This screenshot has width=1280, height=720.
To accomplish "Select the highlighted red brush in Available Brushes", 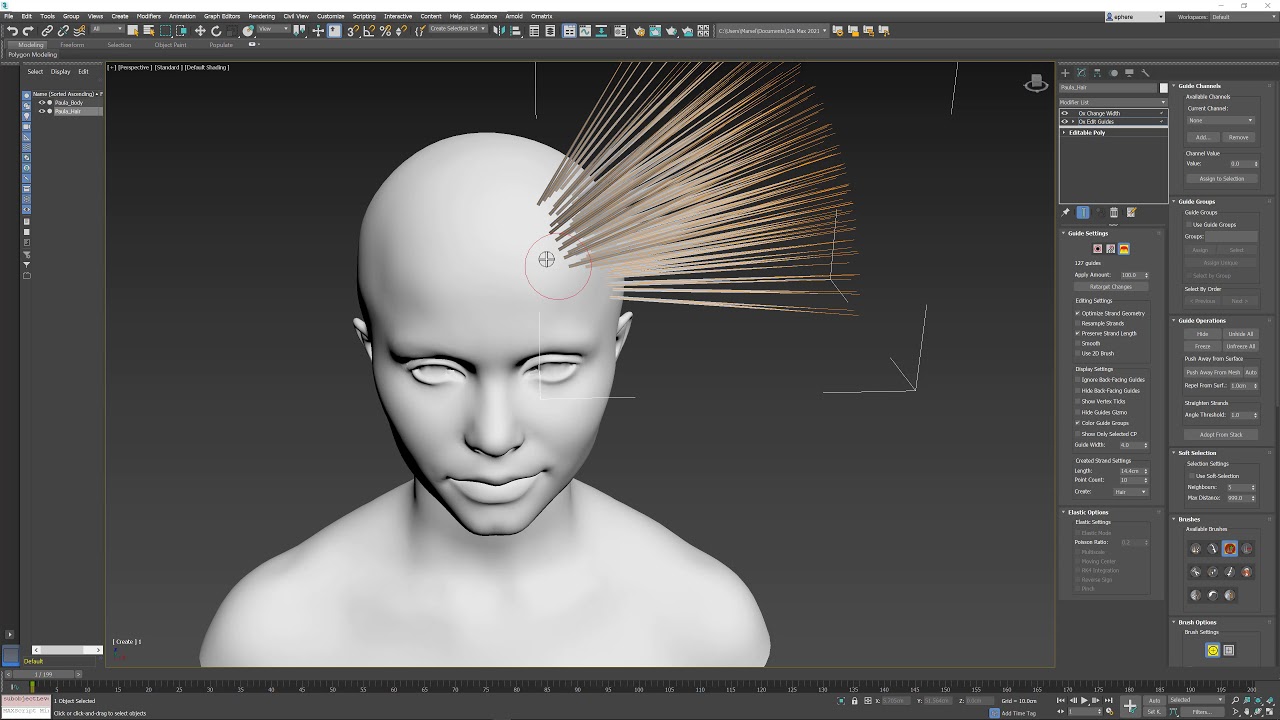I will tap(1230, 548).
